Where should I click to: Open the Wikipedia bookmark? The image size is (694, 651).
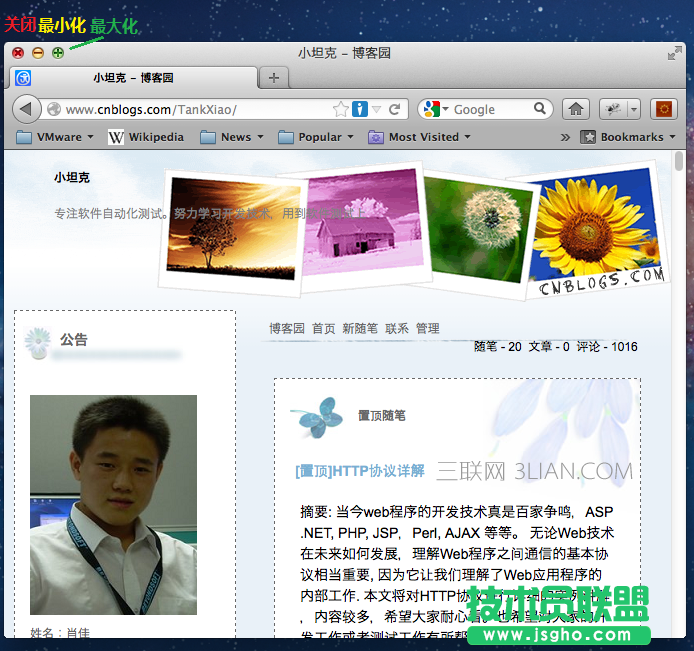point(146,137)
